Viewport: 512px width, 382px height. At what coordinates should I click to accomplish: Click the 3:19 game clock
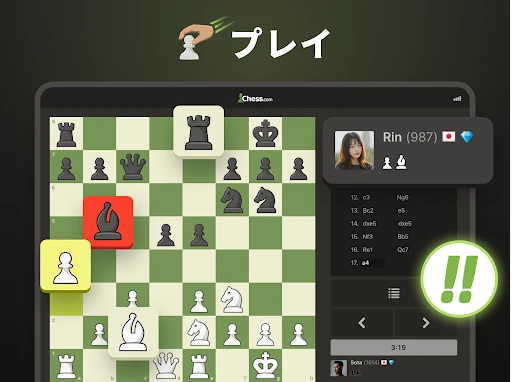394,348
